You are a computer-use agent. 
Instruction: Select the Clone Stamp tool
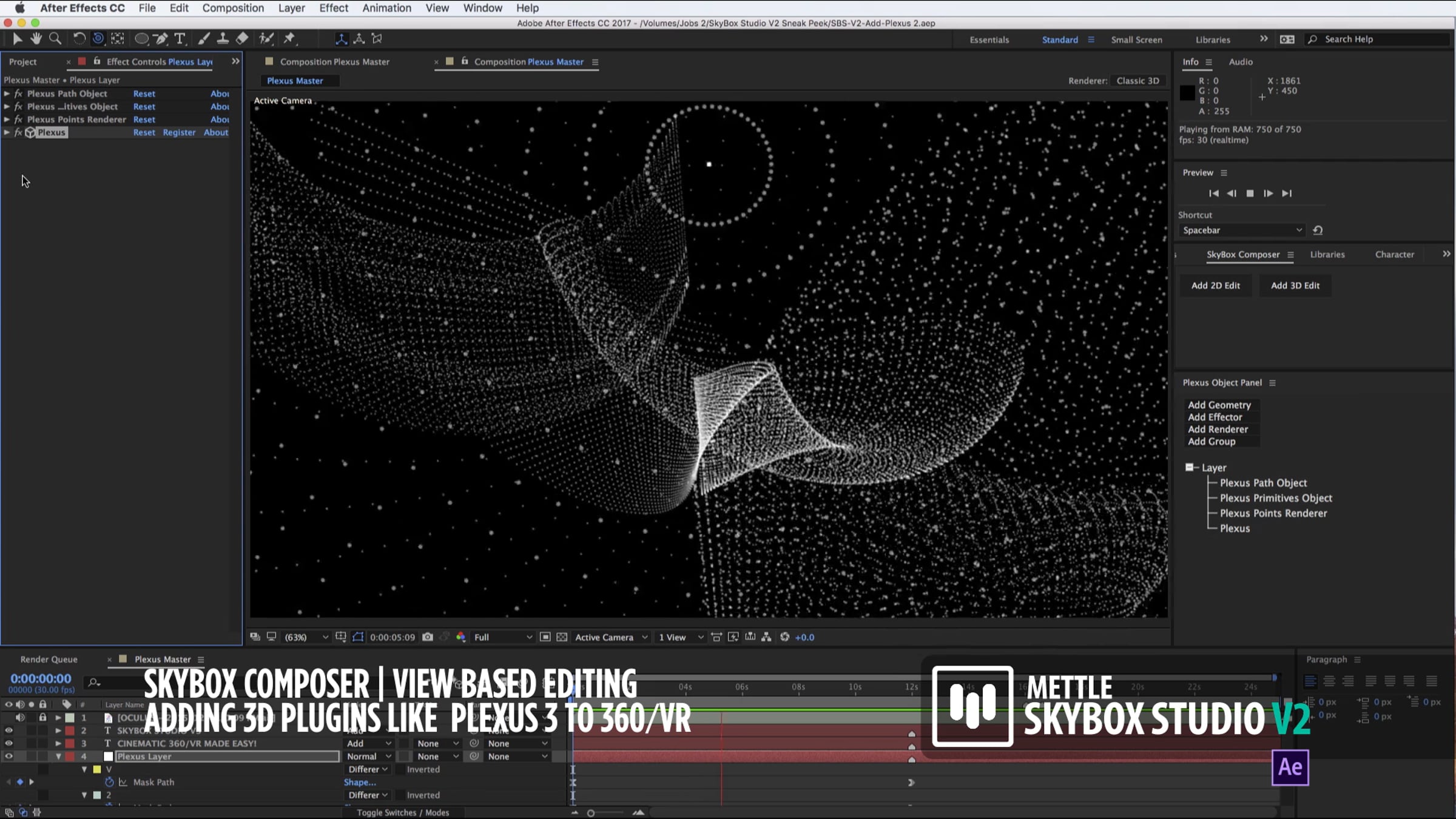223,39
